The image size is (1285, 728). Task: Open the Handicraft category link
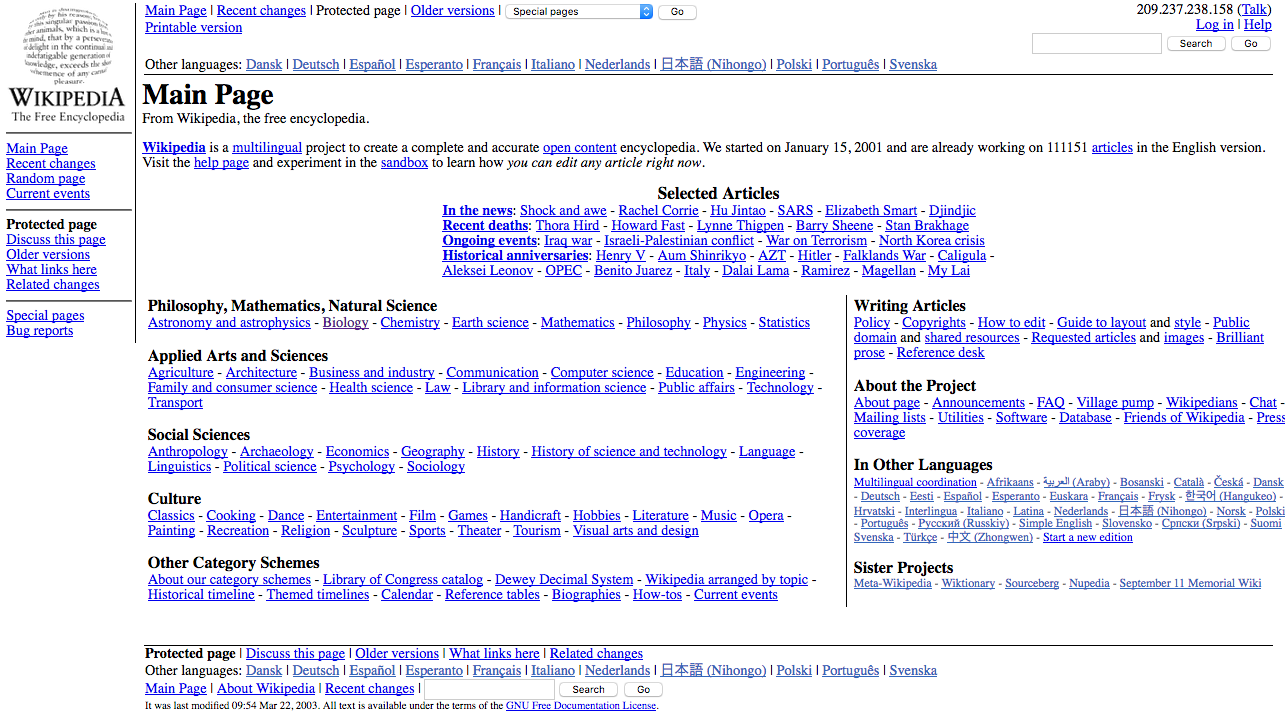pyautogui.click(x=530, y=515)
